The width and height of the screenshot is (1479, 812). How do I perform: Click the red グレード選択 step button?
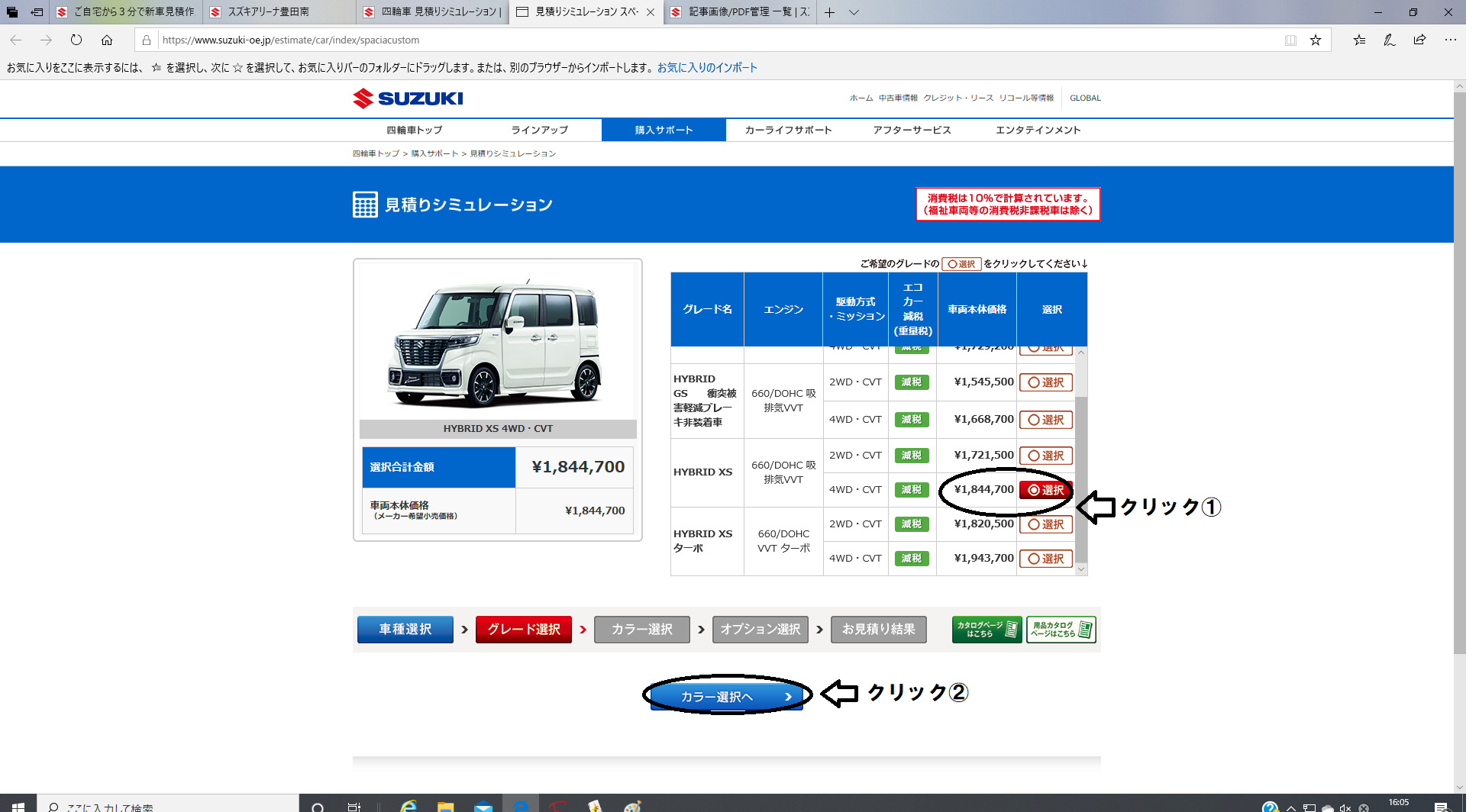click(x=524, y=630)
